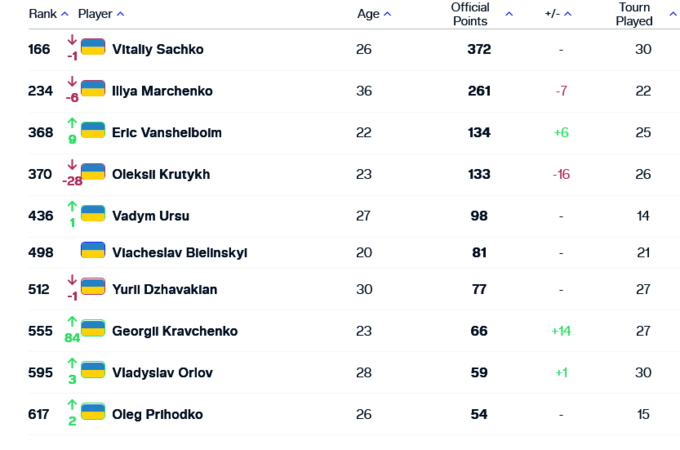
Task: Click the flag beside Georgii Kravchenko
Action: [93, 328]
